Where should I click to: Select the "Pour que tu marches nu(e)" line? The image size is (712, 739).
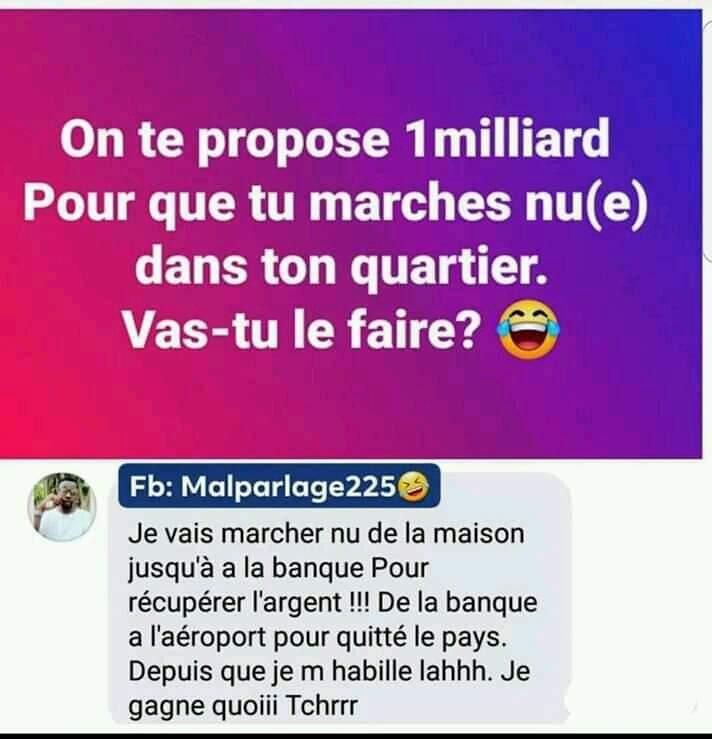(x=336, y=204)
